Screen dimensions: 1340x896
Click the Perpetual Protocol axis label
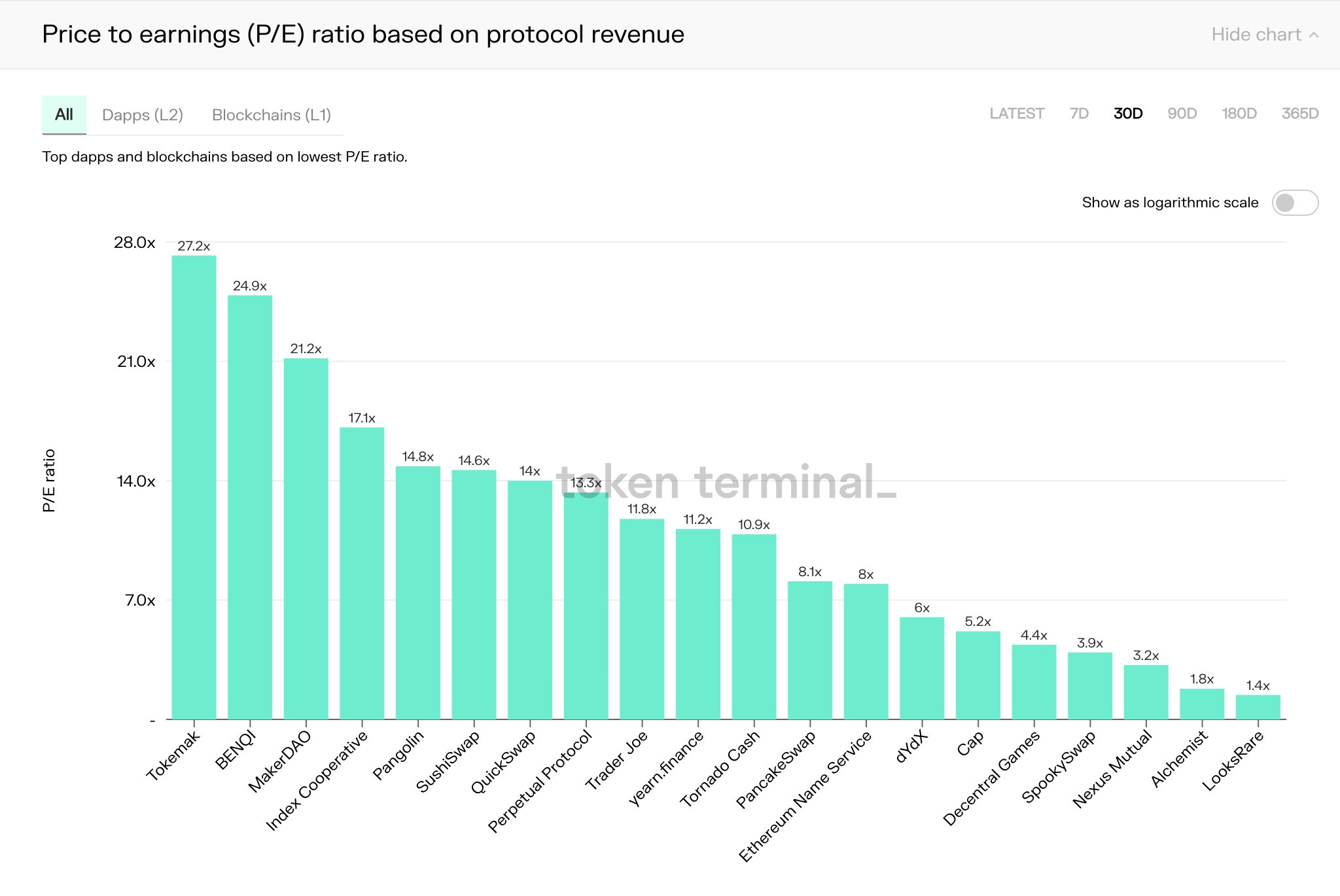(540, 781)
